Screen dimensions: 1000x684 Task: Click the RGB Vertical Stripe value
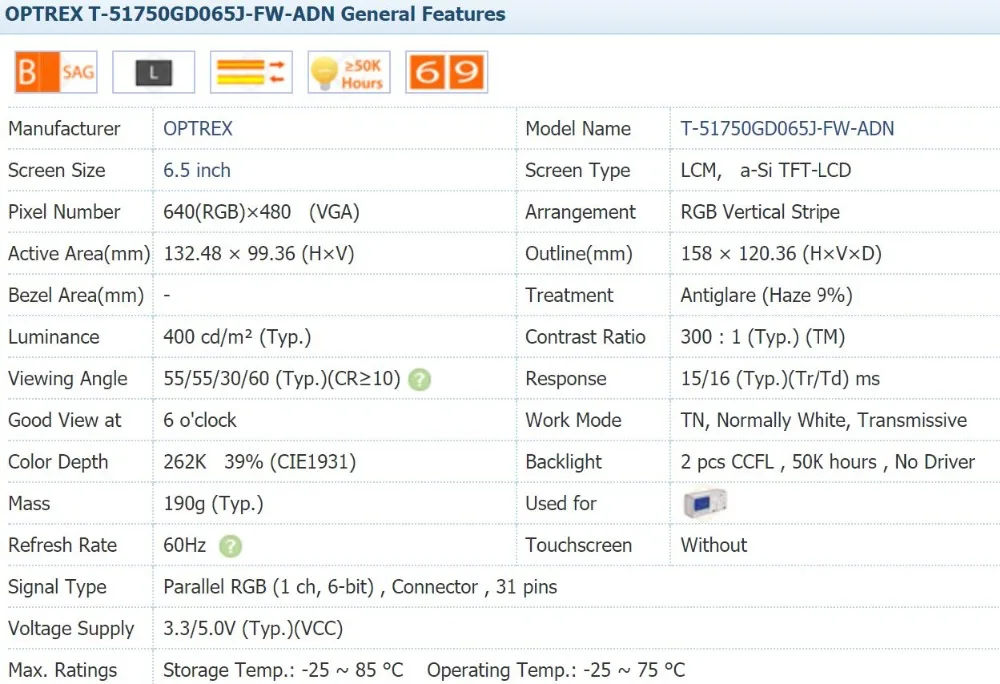tap(760, 212)
